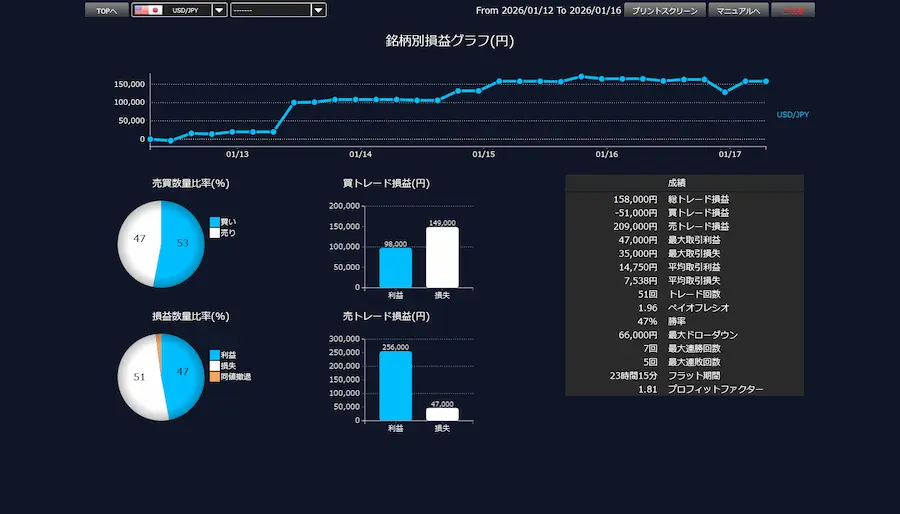Click the white 149,000 bar in 買トレード損益
Viewport: 900px width, 514px height.
pyautogui.click(x=442, y=258)
